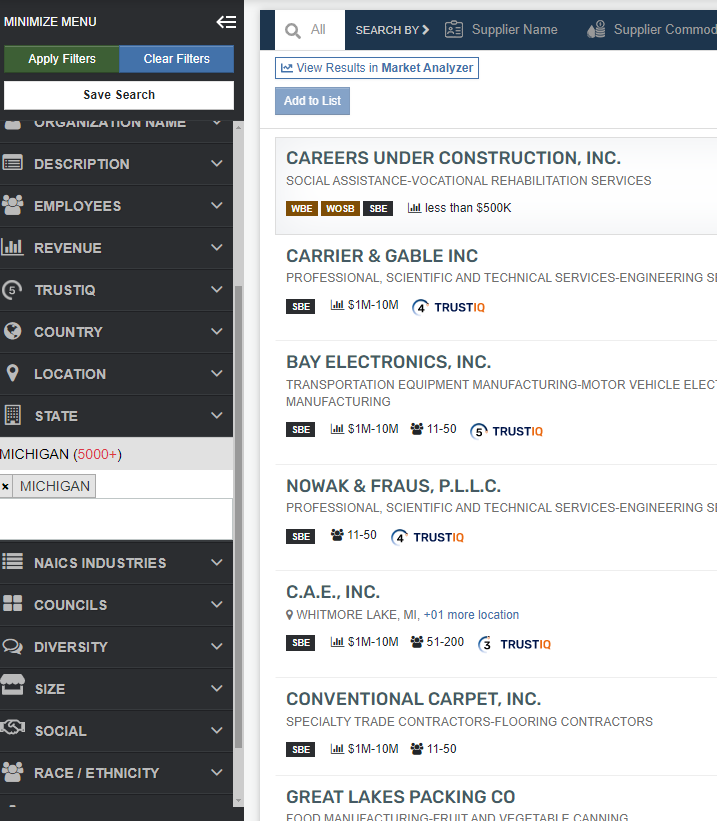Image resolution: width=717 pixels, height=821 pixels.
Task: Open CONVENTIONAL CARPET, INC. listing
Action: (x=413, y=699)
